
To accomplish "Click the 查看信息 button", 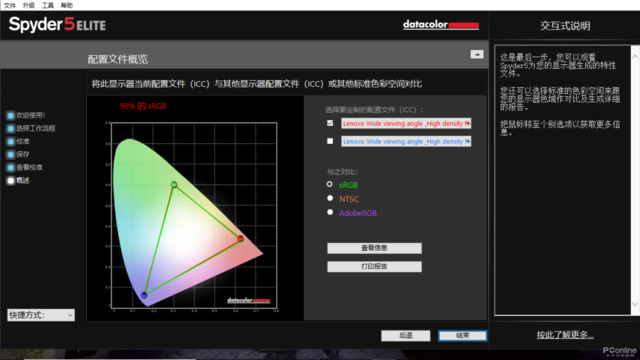I will [x=374, y=248].
